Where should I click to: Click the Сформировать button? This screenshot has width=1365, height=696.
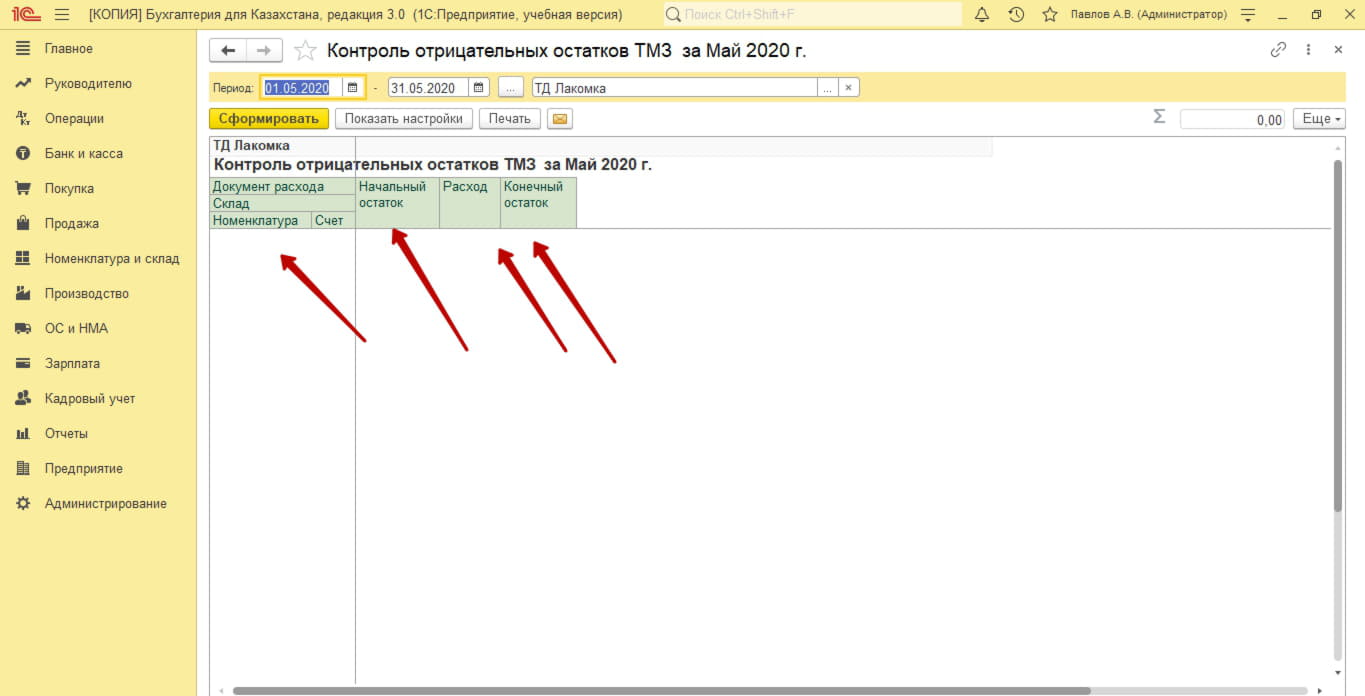coord(269,119)
